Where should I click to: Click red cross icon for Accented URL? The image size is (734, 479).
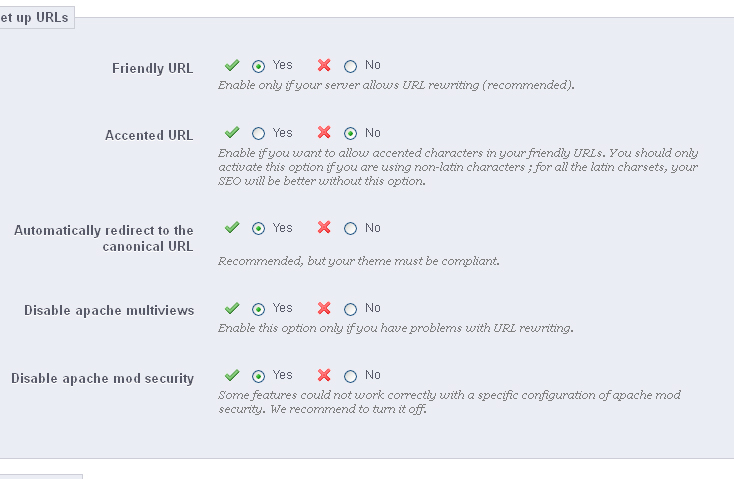pyautogui.click(x=324, y=132)
